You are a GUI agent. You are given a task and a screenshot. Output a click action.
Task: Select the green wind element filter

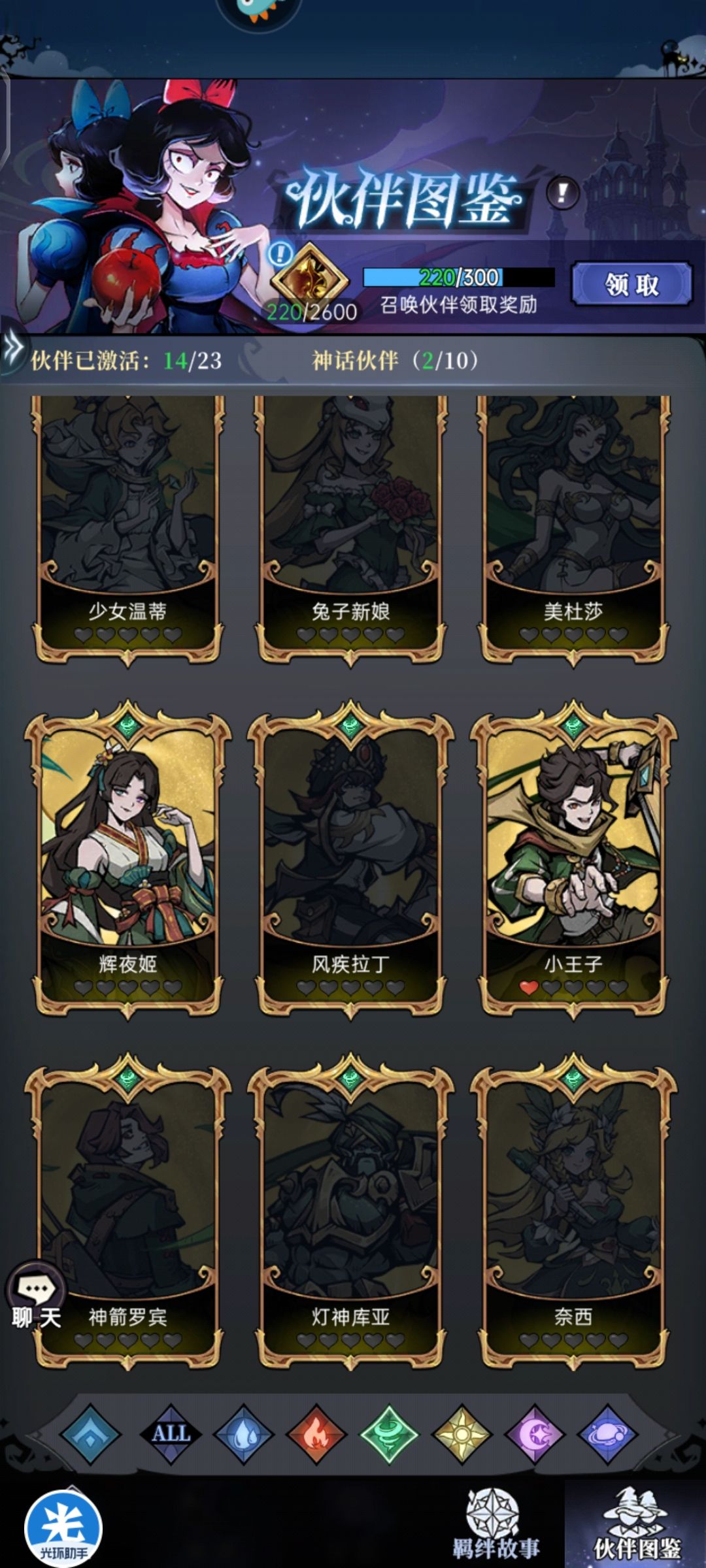pos(389,1434)
